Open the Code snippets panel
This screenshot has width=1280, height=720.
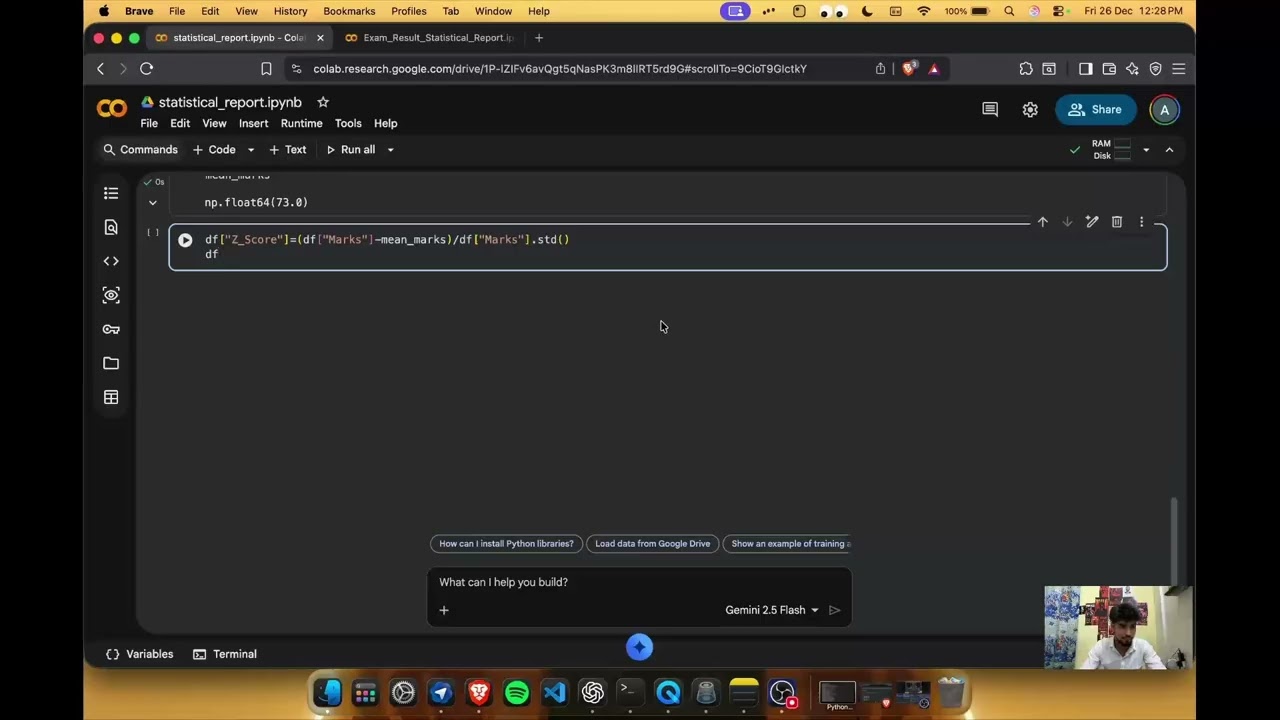(x=111, y=261)
